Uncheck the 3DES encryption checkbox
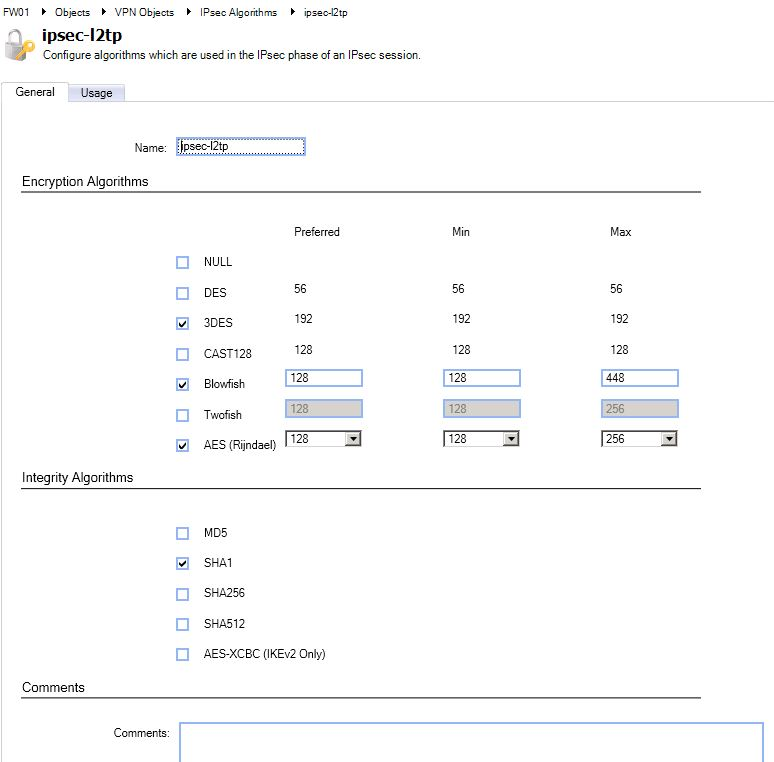Viewport: 774px width, 762px height. pyautogui.click(x=182, y=323)
